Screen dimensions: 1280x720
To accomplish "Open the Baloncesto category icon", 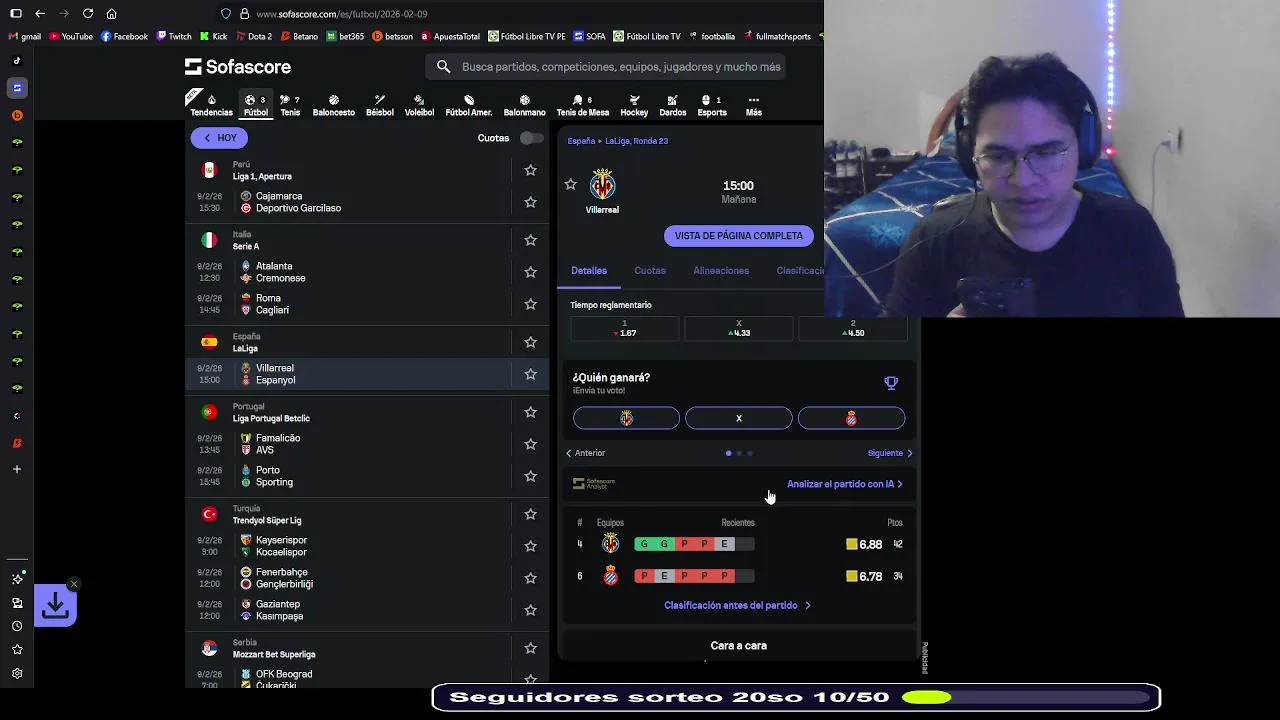I will click(x=333, y=105).
